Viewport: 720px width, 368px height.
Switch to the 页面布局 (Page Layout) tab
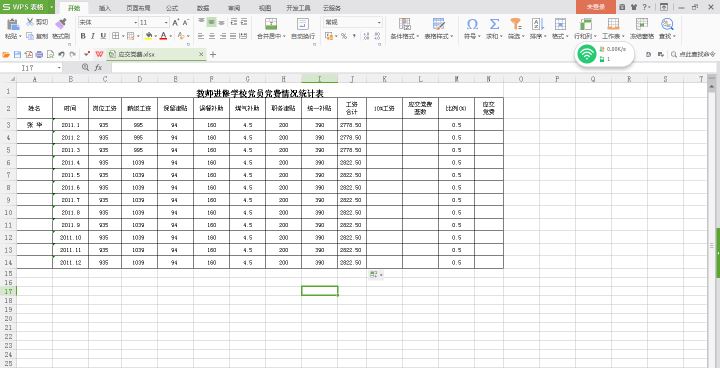click(x=138, y=8)
